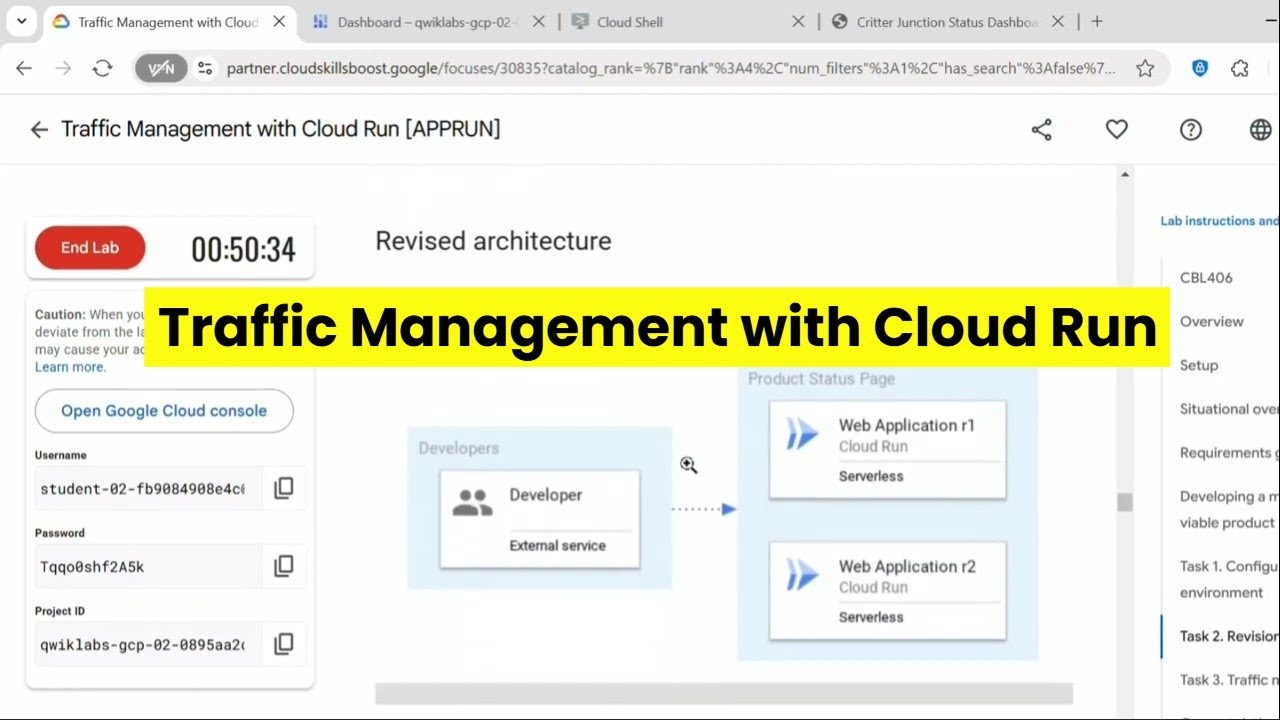Copy the Project ID value

click(x=284, y=644)
